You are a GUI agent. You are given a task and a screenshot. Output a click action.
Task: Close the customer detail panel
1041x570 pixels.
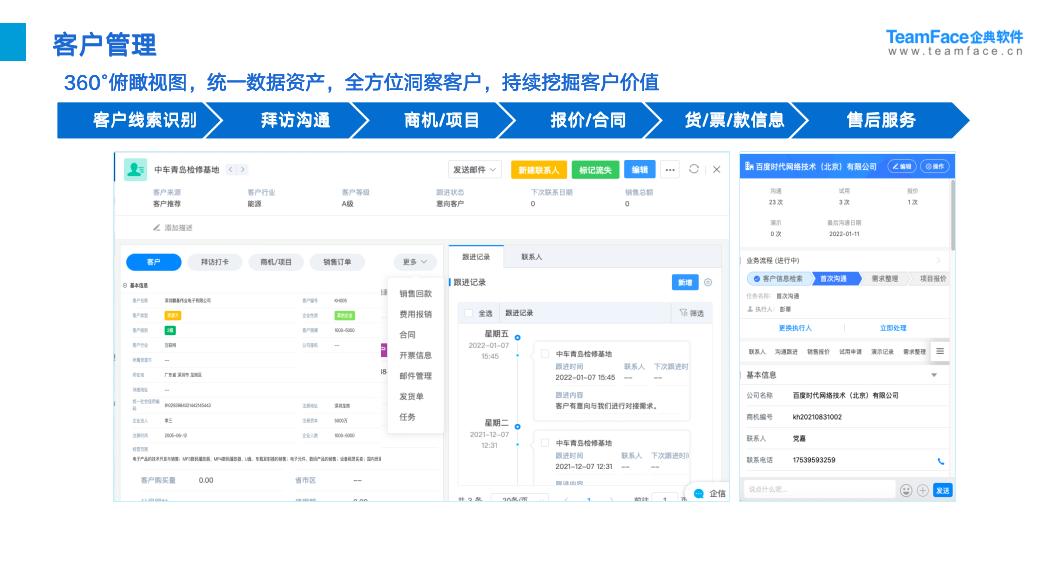716,170
